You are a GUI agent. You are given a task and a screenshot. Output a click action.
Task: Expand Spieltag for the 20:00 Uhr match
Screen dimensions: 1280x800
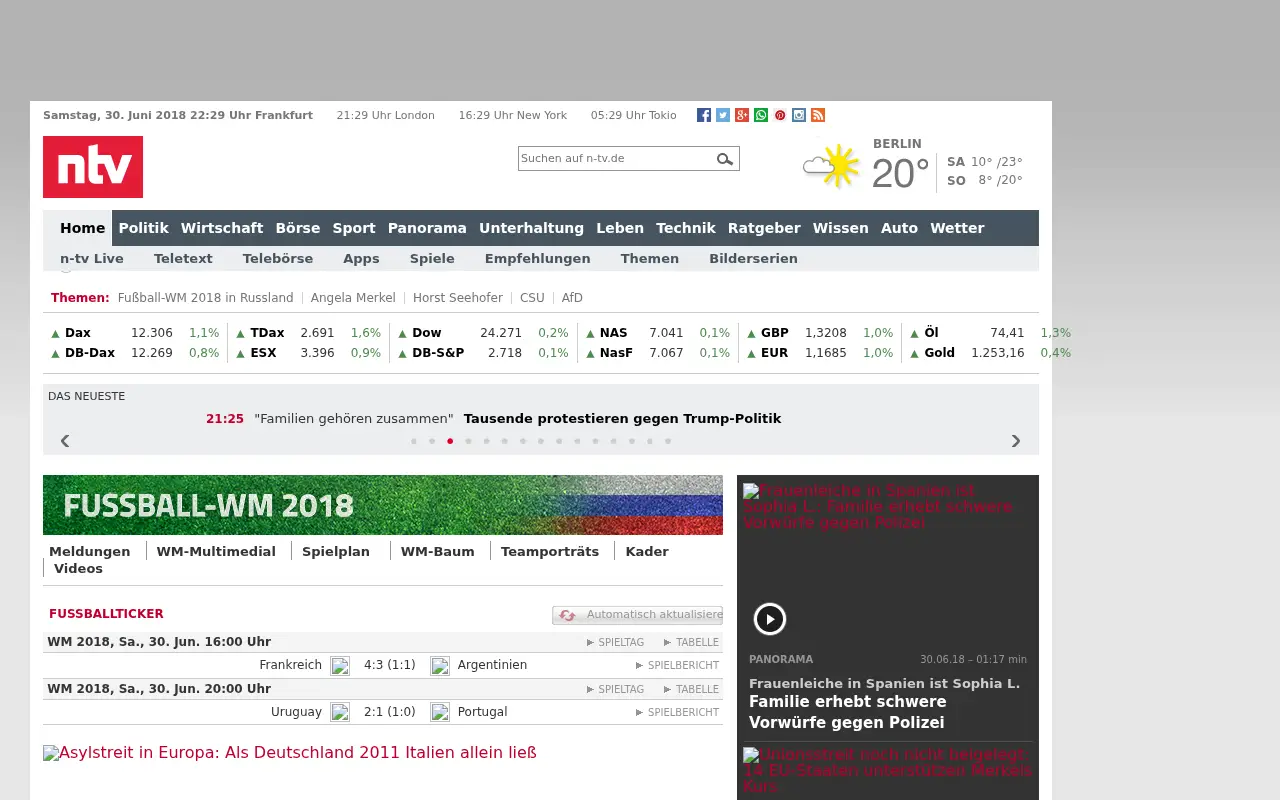(615, 690)
